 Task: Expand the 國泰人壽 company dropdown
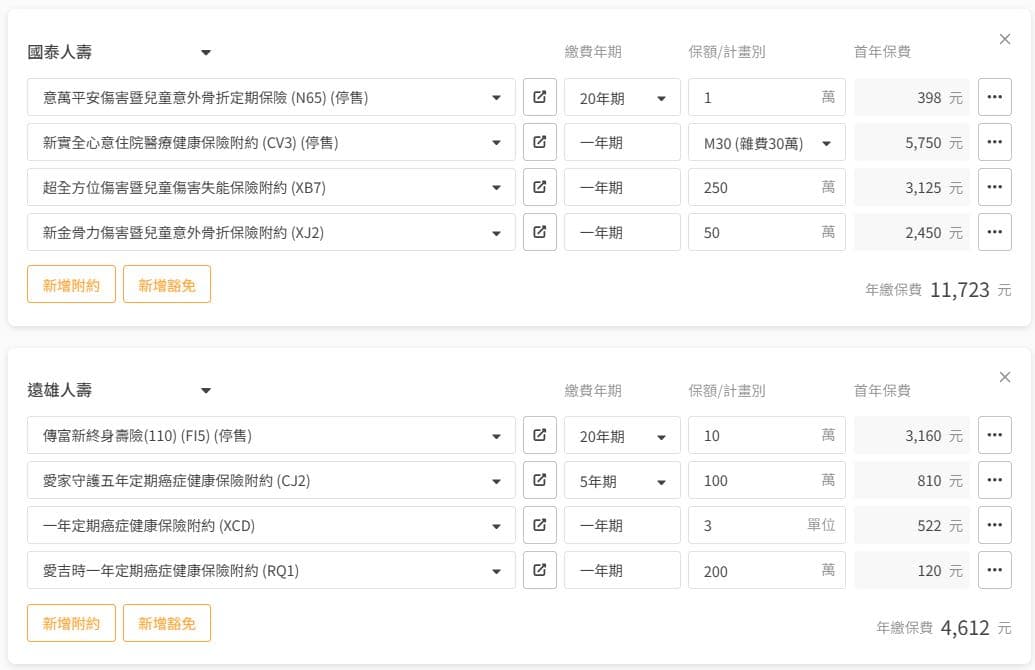(x=205, y=52)
